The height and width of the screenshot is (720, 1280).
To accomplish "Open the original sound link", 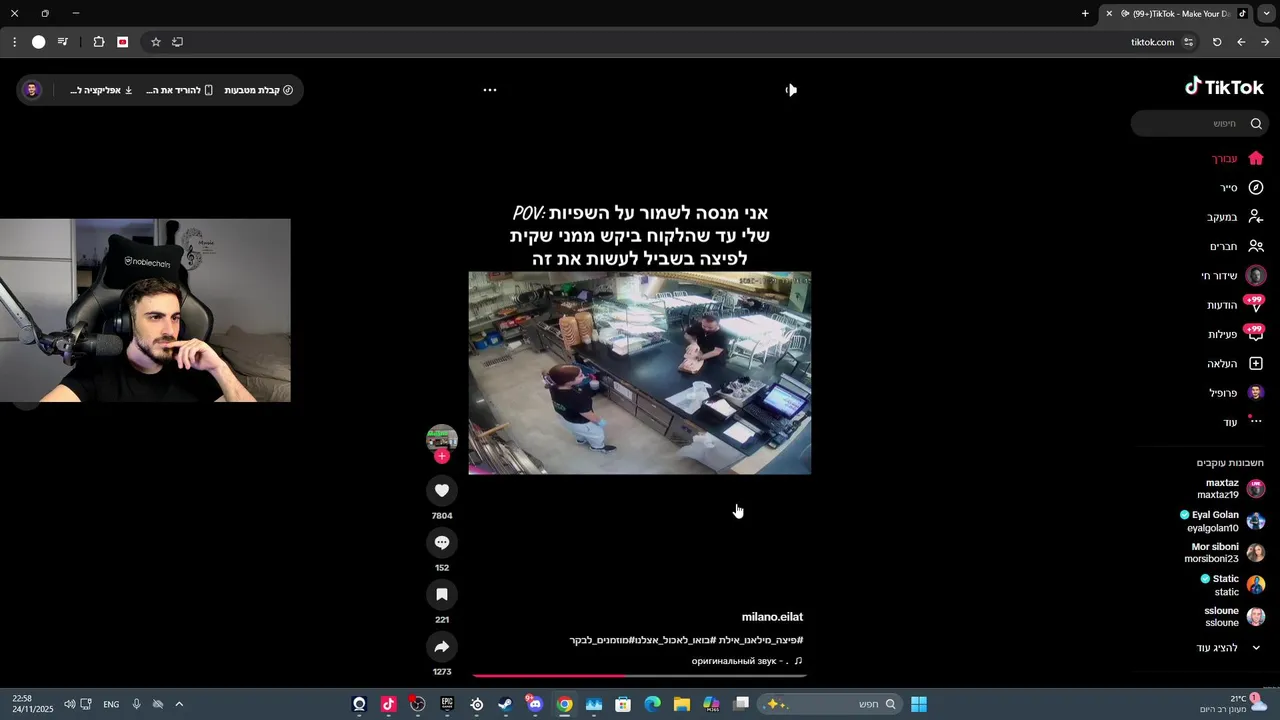I will point(747,661).
